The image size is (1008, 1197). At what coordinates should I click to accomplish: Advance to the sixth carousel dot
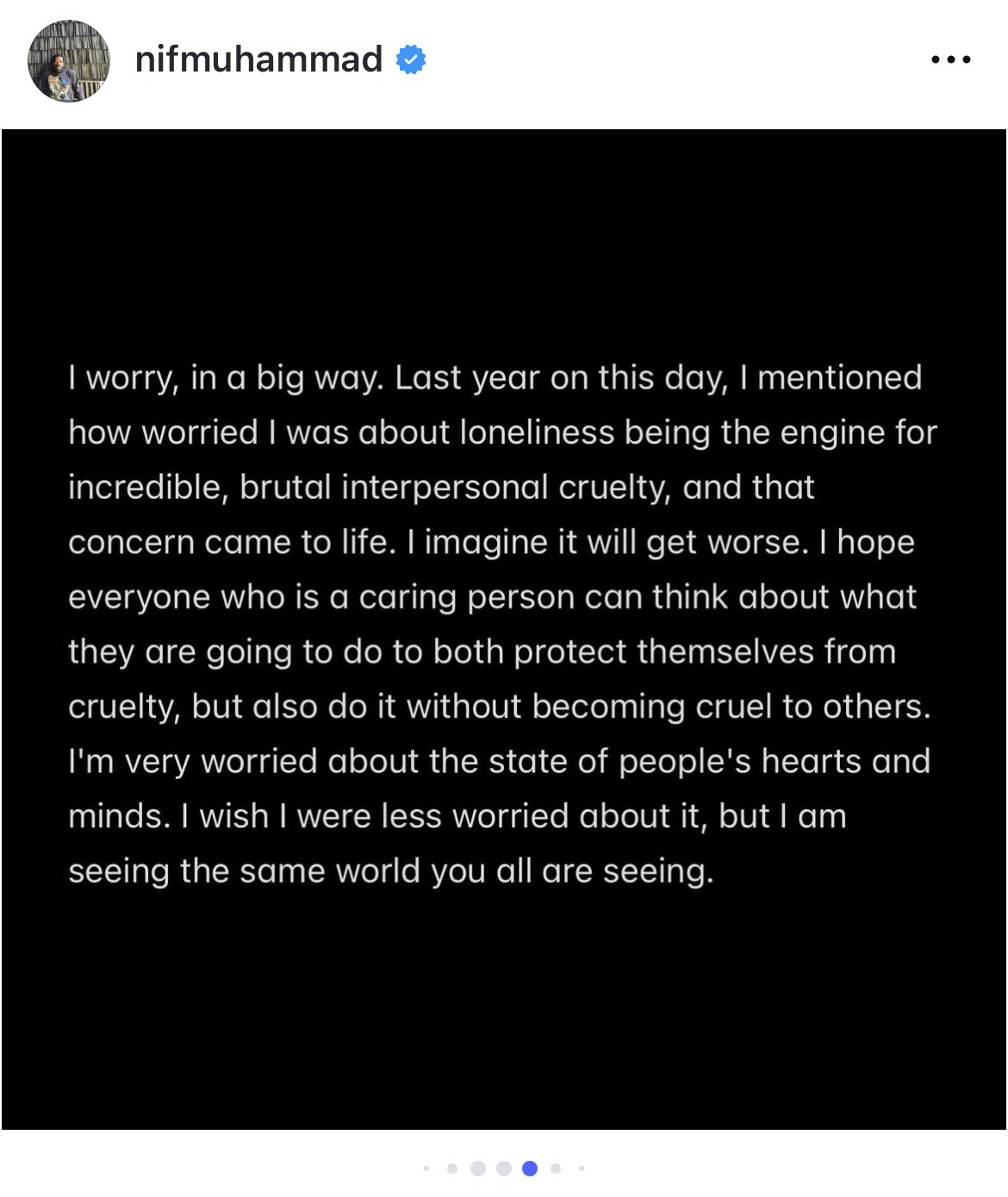556,1169
